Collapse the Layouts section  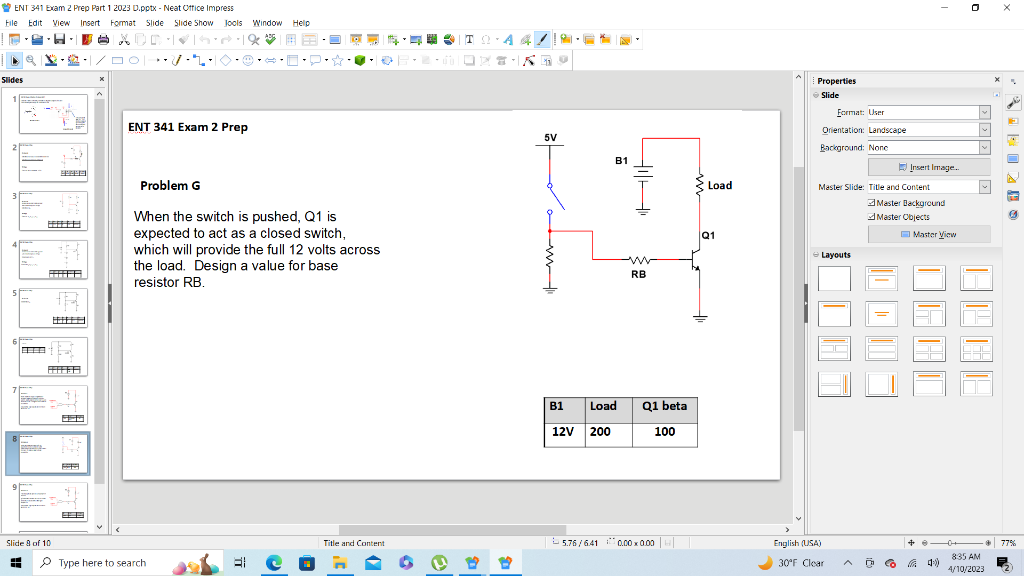tap(816, 255)
